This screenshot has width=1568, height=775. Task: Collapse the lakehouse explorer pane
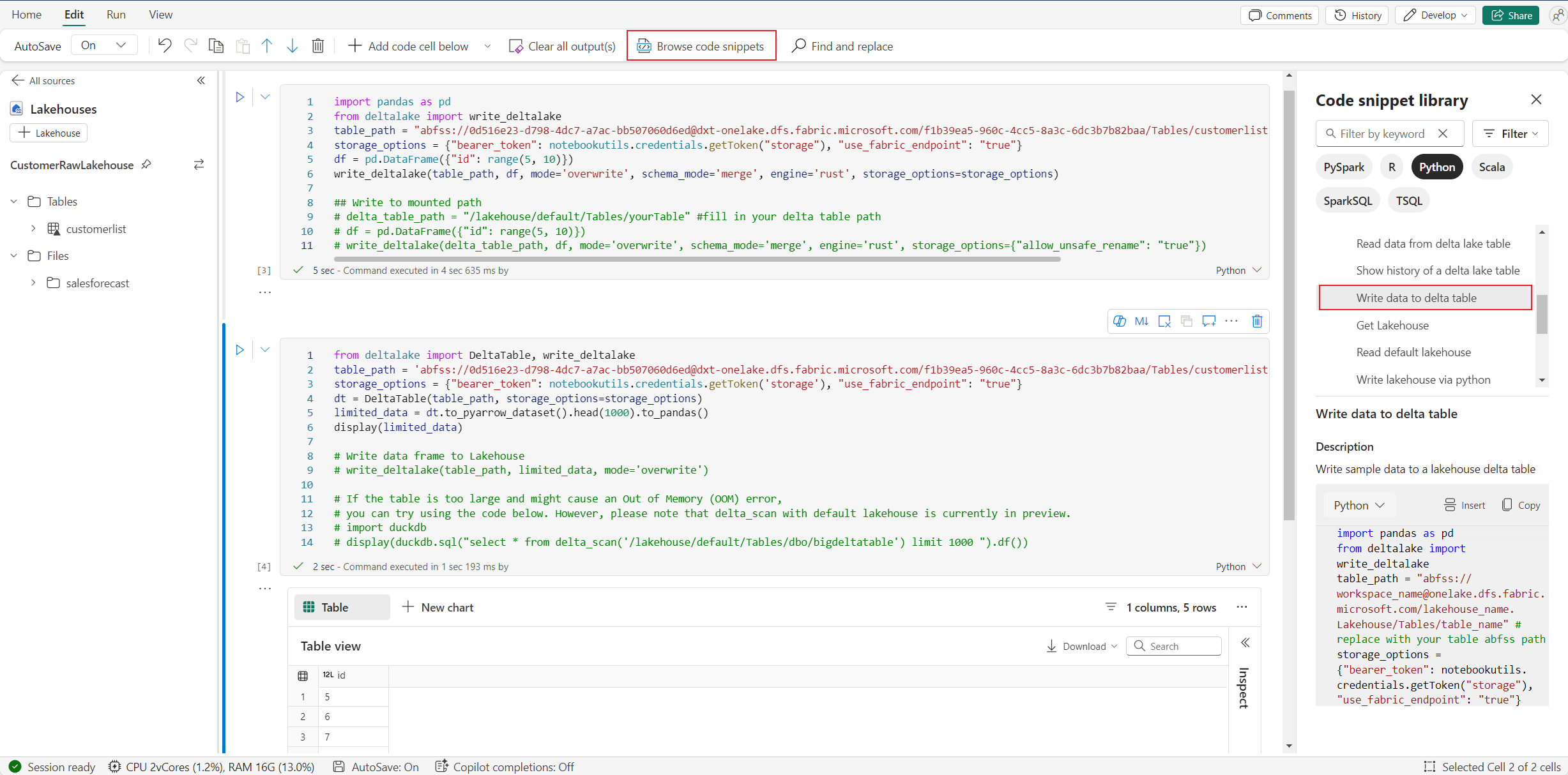[201, 80]
